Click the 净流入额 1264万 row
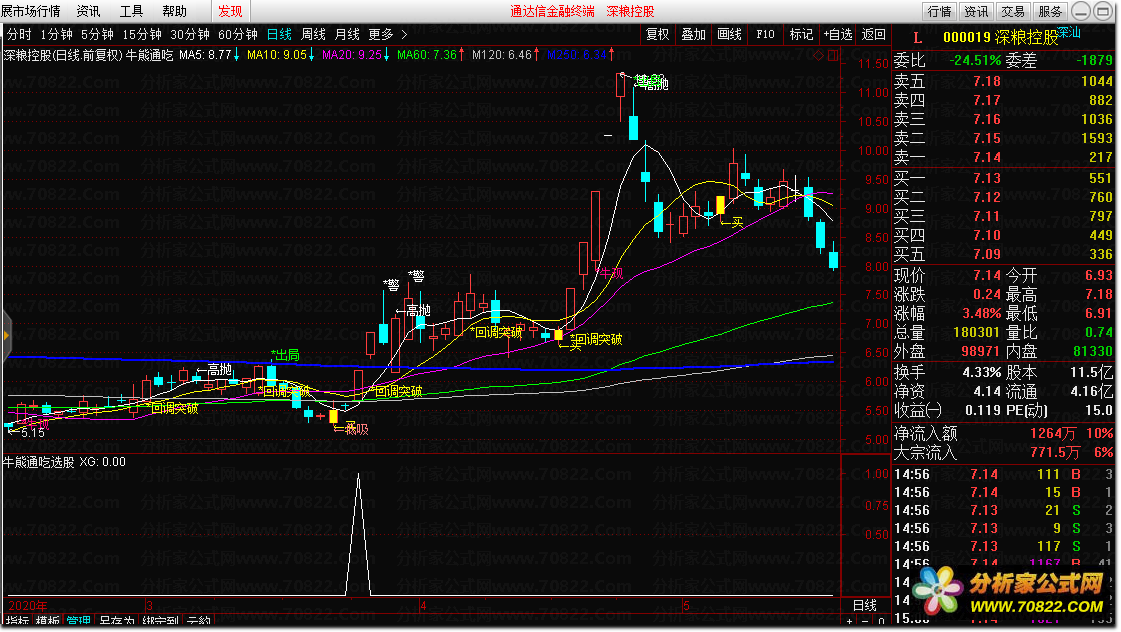 [1004, 433]
